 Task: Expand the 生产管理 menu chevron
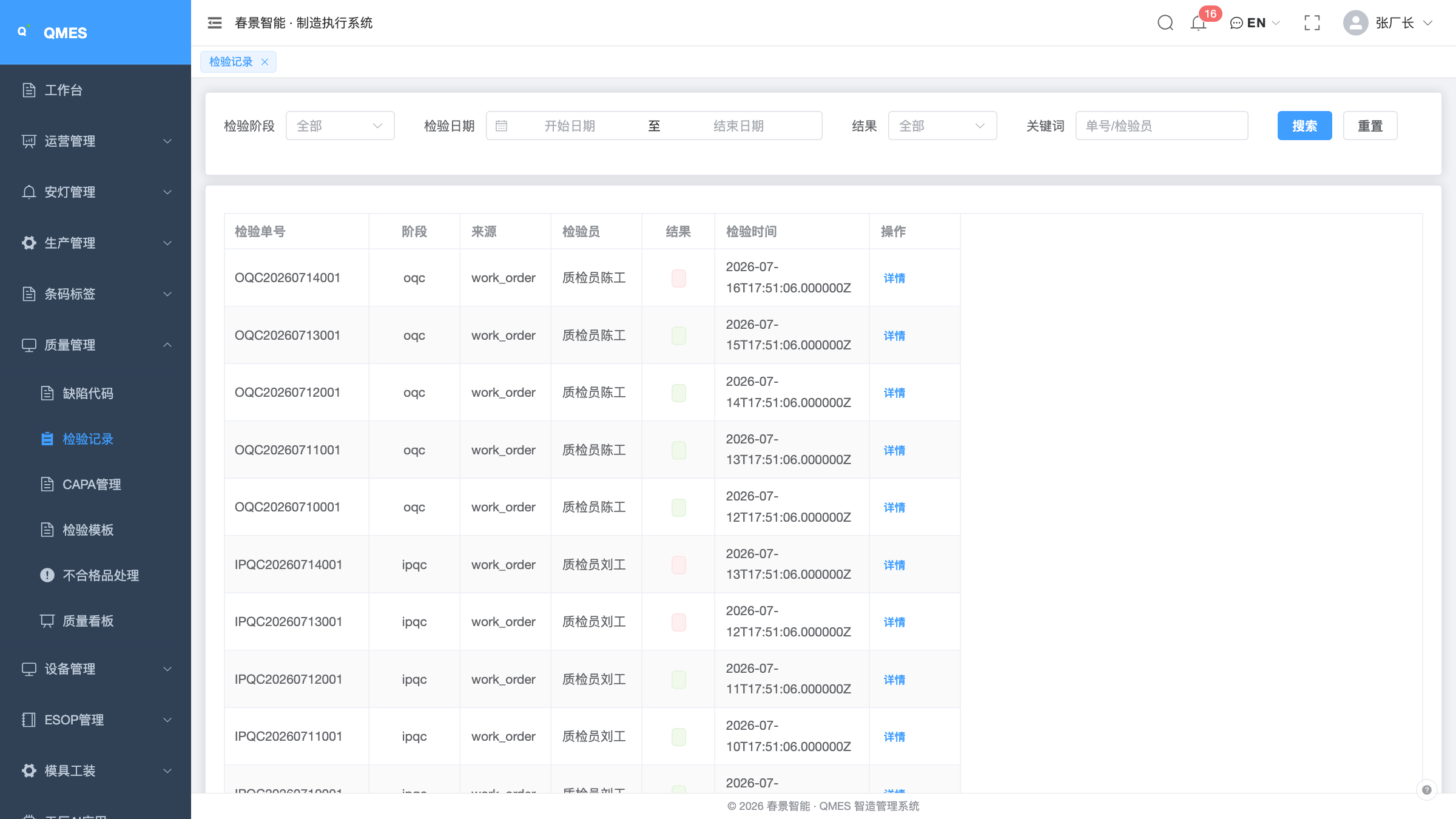(x=168, y=243)
